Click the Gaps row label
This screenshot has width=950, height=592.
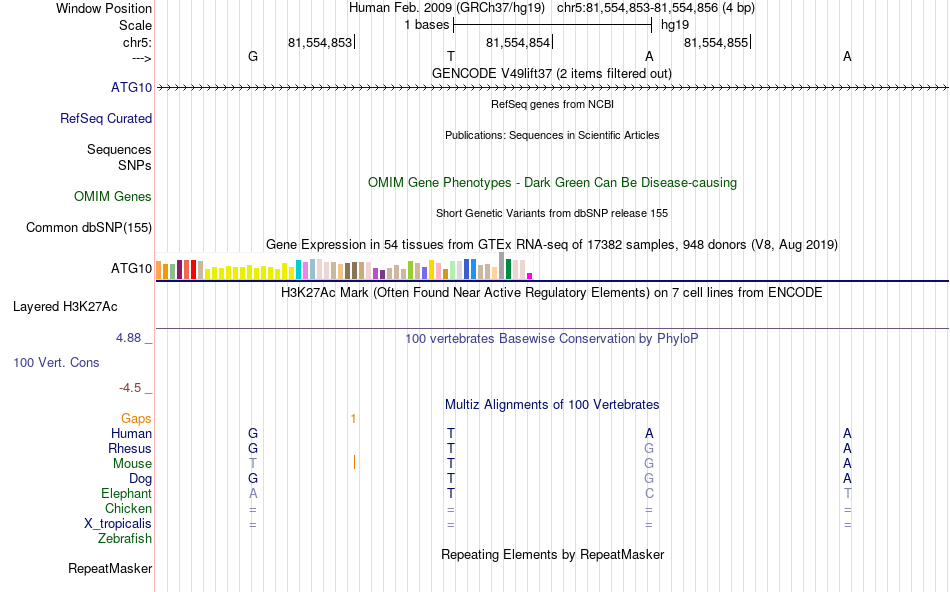point(136,418)
